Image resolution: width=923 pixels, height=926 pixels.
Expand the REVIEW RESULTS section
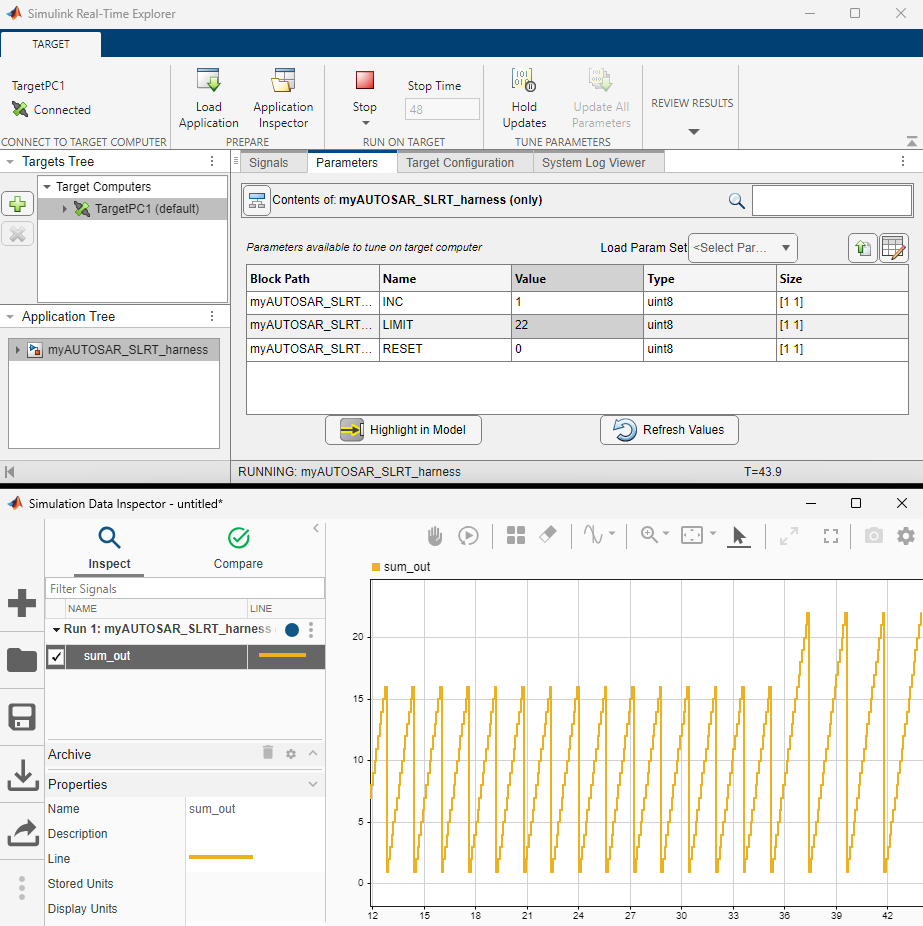click(693, 132)
